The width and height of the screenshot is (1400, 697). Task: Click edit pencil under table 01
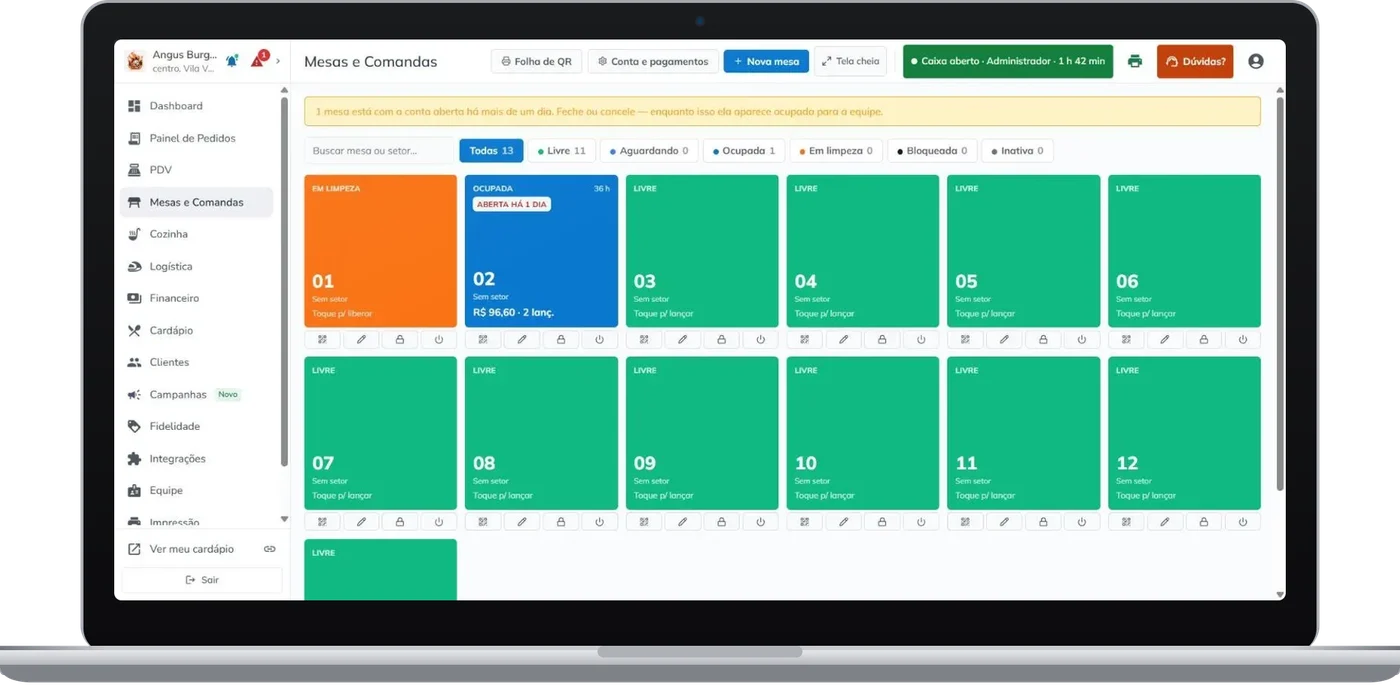click(361, 340)
